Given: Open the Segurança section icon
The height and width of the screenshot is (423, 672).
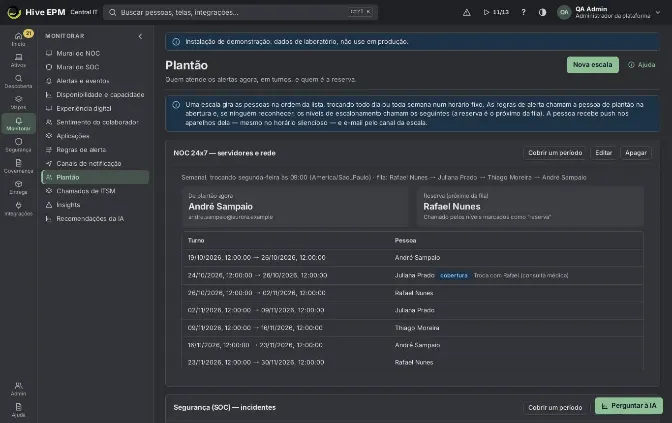Looking at the screenshot, I should (x=18, y=145).
